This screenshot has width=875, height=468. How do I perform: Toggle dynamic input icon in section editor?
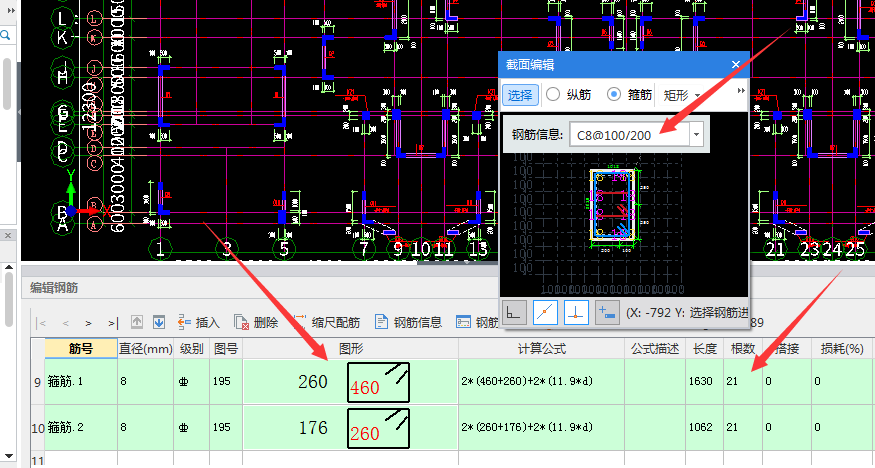(607, 313)
